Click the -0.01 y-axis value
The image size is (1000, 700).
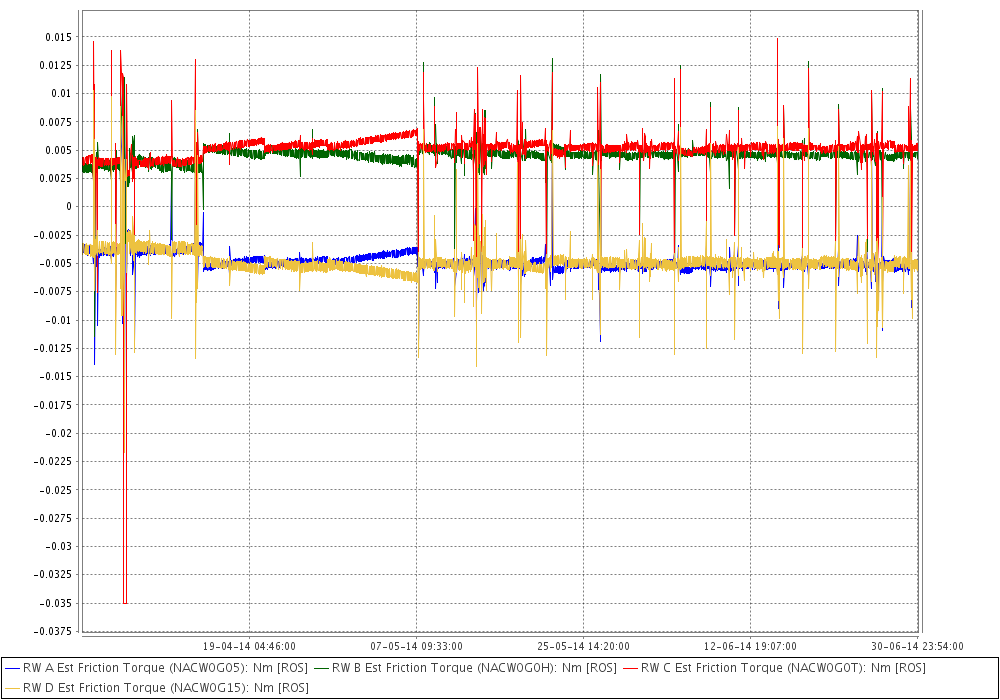click(58, 320)
